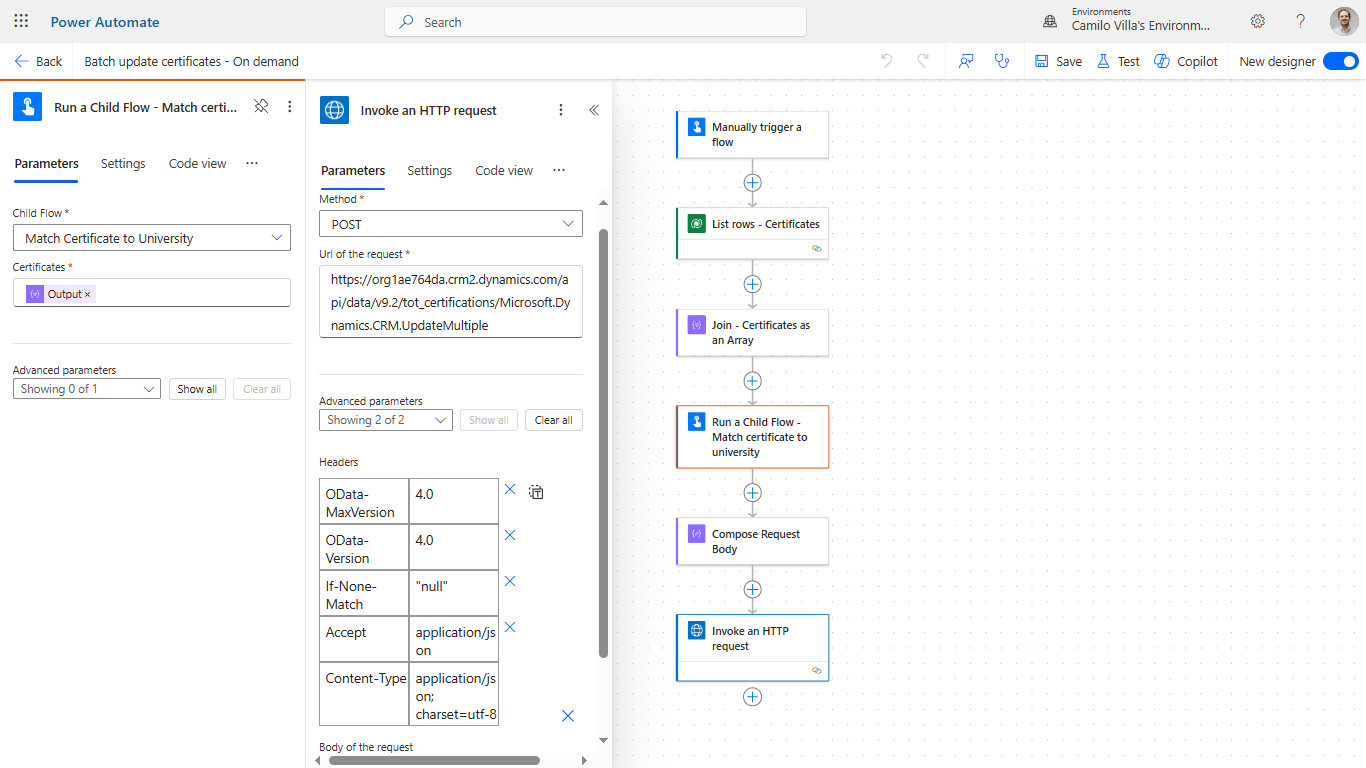The width and height of the screenshot is (1366, 768).
Task: Click the Content-Type header value cell
Action: (x=454, y=694)
